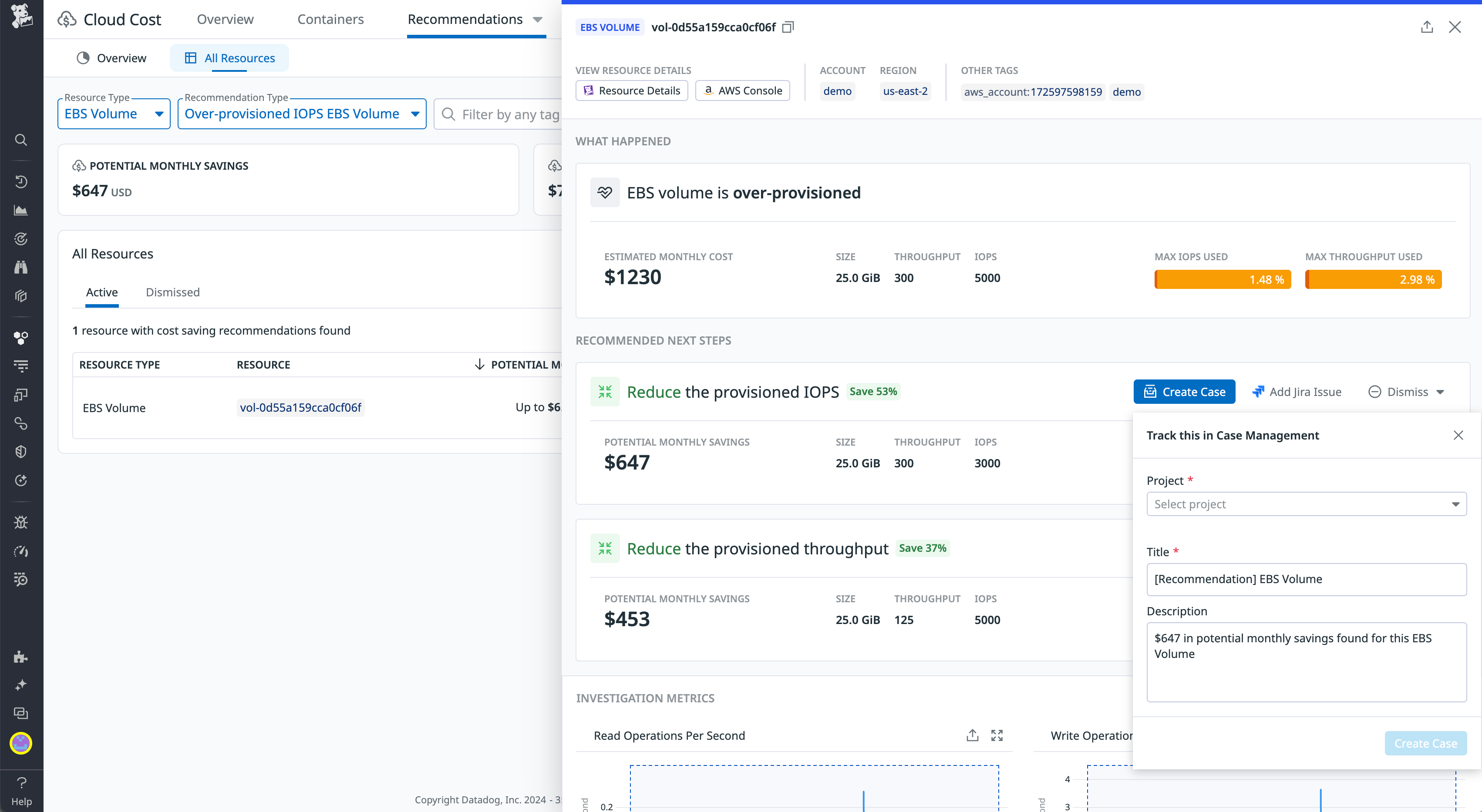This screenshot has height=812, width=1482.
Task: Switch to the Containers tab
Action: coord(331,19)
